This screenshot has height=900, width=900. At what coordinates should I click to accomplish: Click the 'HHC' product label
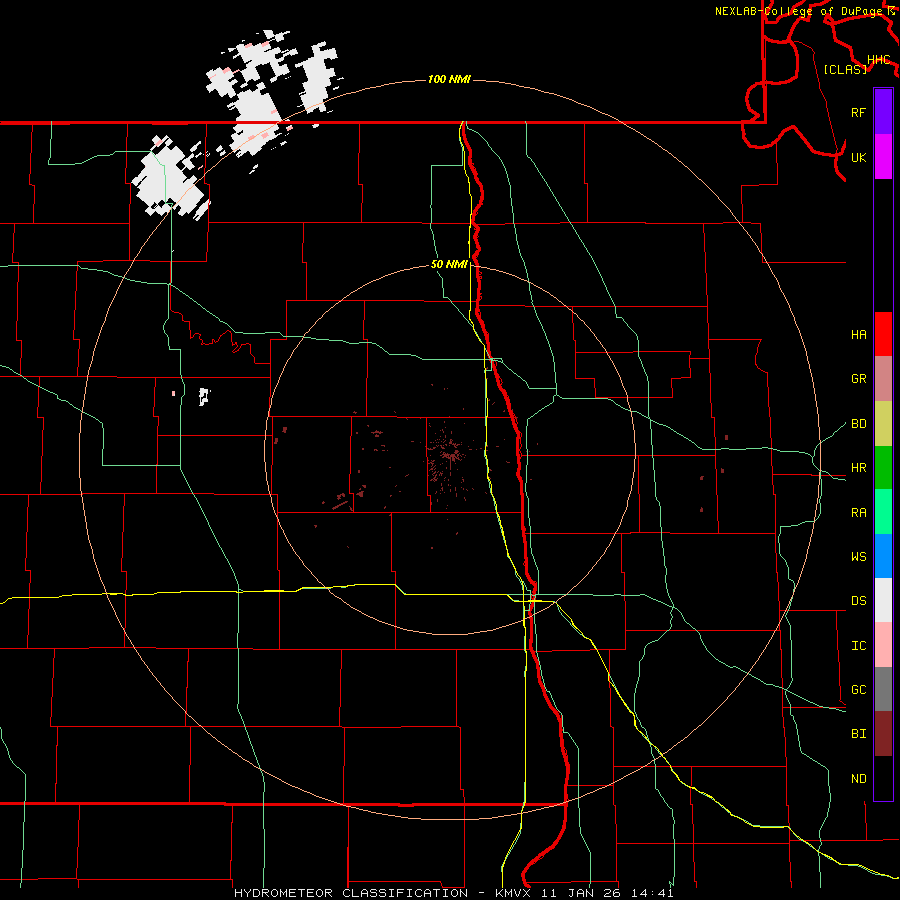coord(878,60)
